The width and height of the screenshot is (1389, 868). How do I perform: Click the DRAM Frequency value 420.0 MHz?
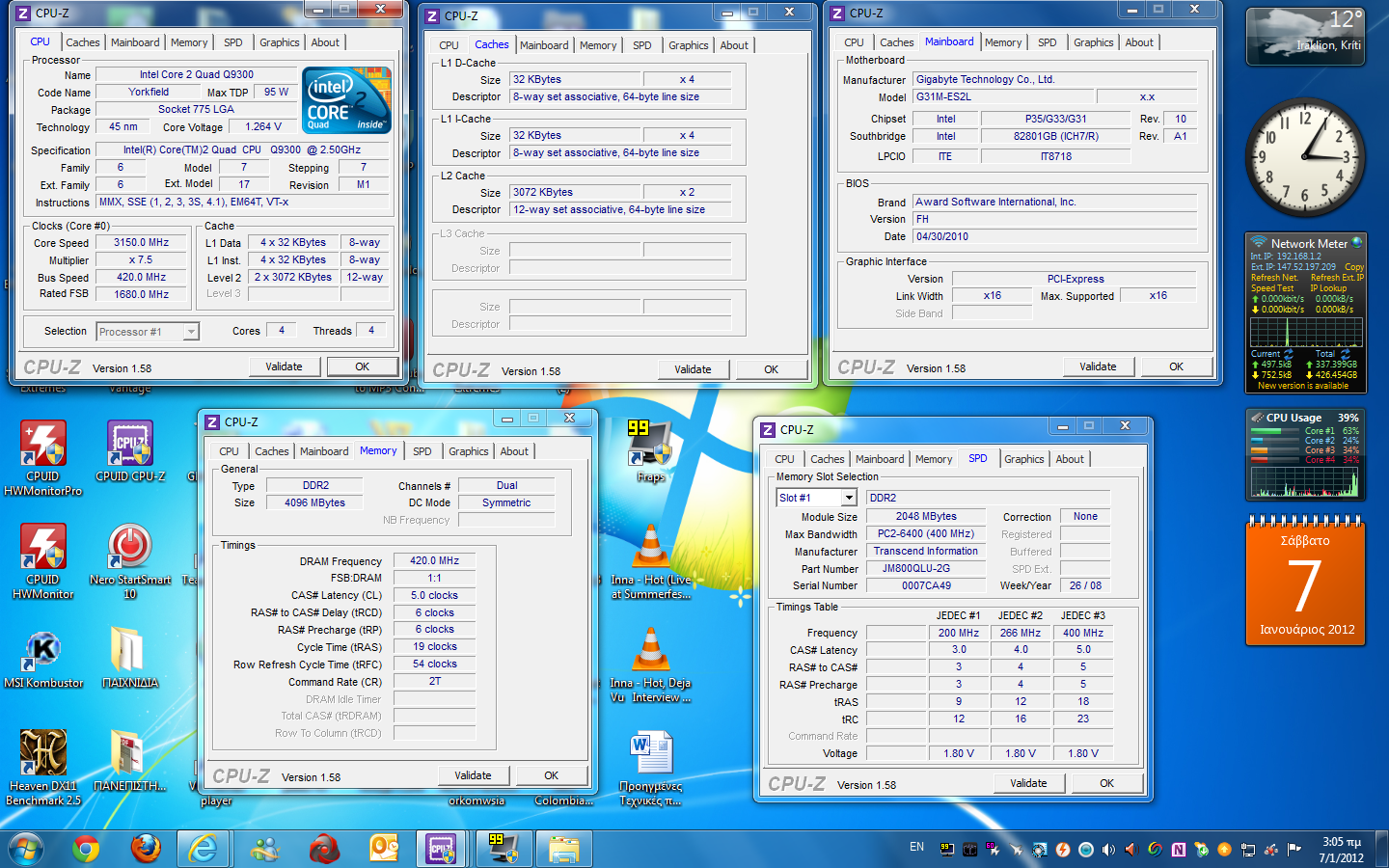(434, 560)
